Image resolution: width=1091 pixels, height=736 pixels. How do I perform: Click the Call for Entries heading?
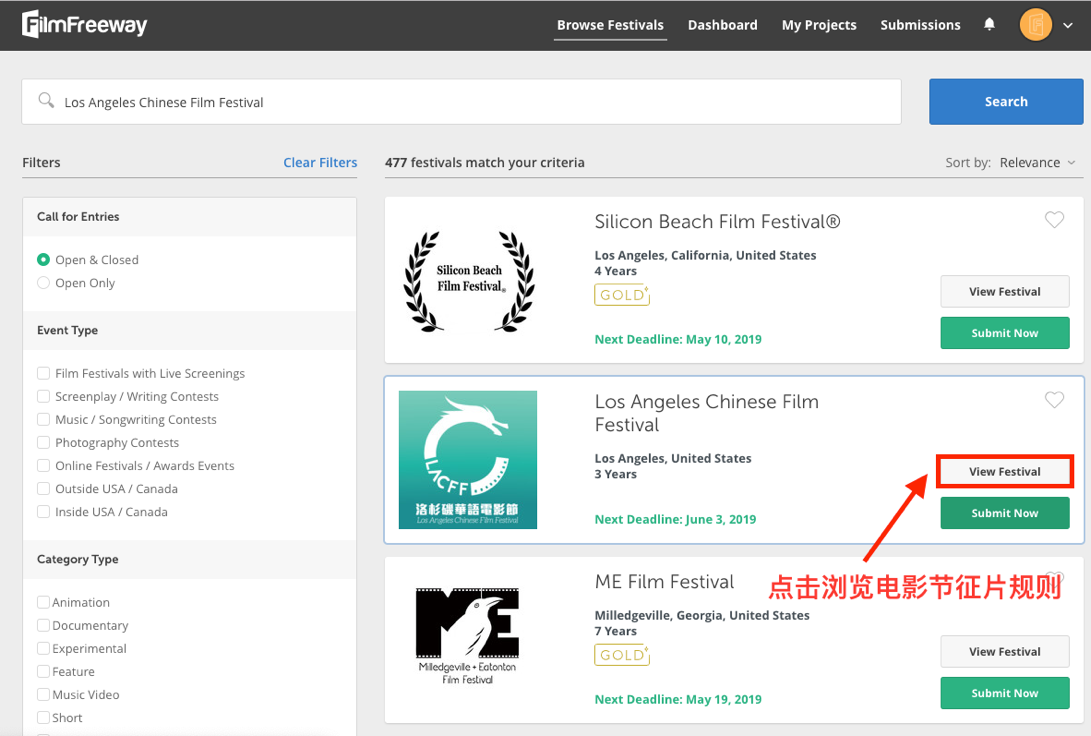(78, 216)
